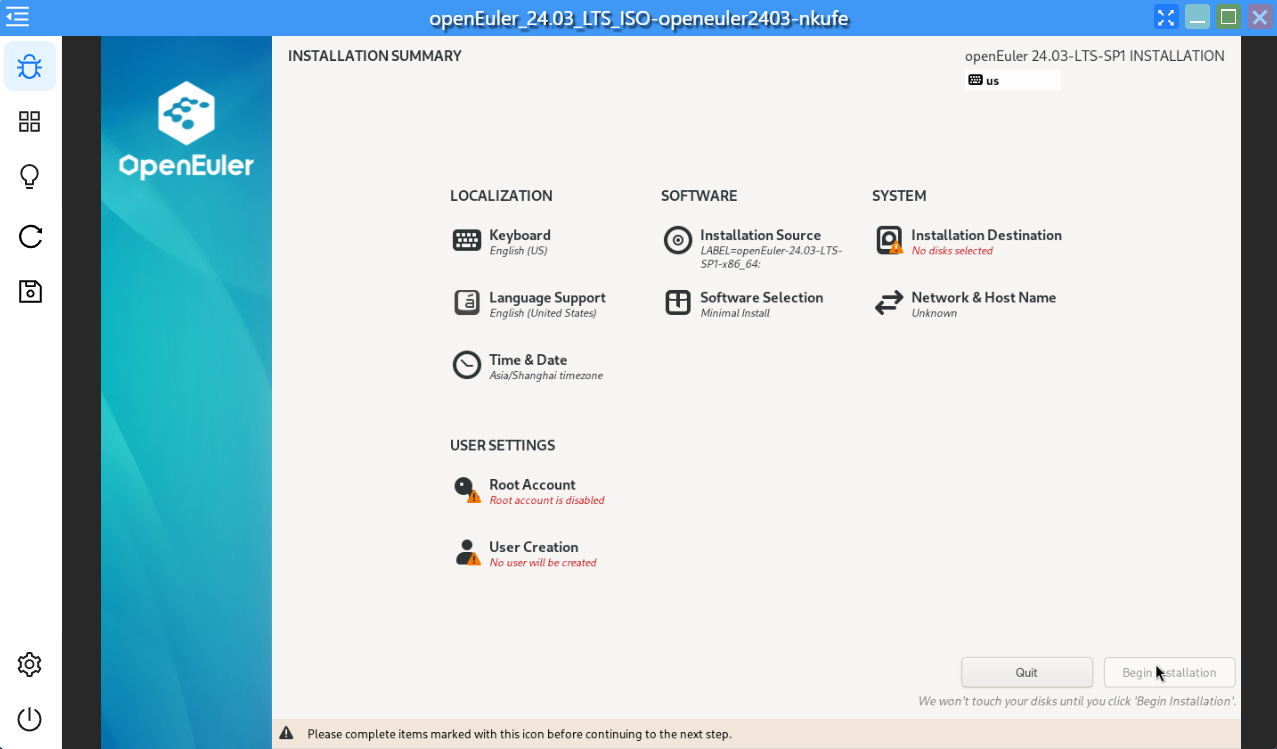The width and height of the screenshot is (1277, 749).
Task: Click warning triangle icon in bottom bar
Action: pyautogui.click(x=287, y=733)
